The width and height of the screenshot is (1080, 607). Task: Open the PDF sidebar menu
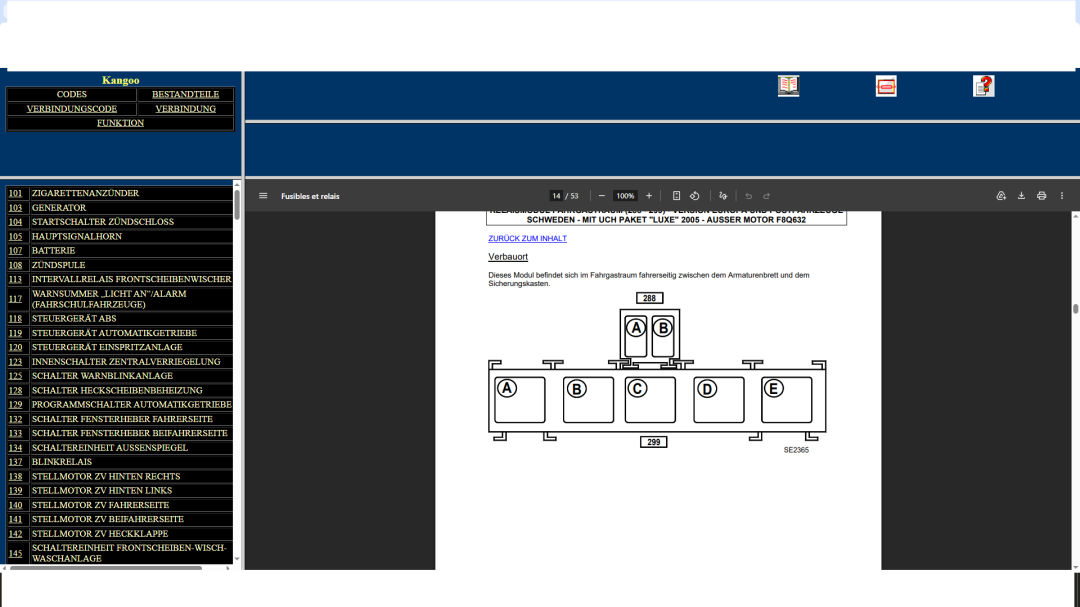263,196
